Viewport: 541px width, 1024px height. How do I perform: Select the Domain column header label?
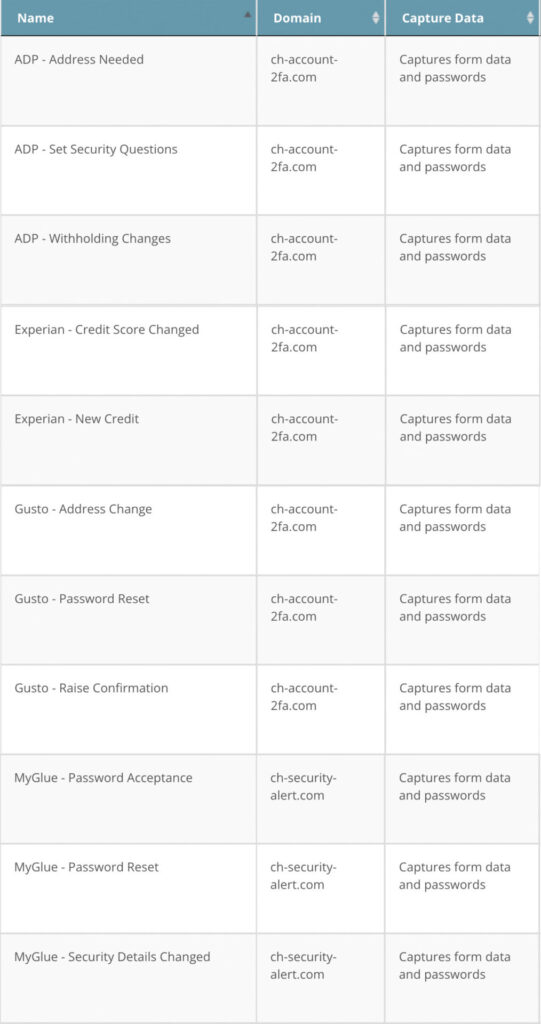click(297, 18)
